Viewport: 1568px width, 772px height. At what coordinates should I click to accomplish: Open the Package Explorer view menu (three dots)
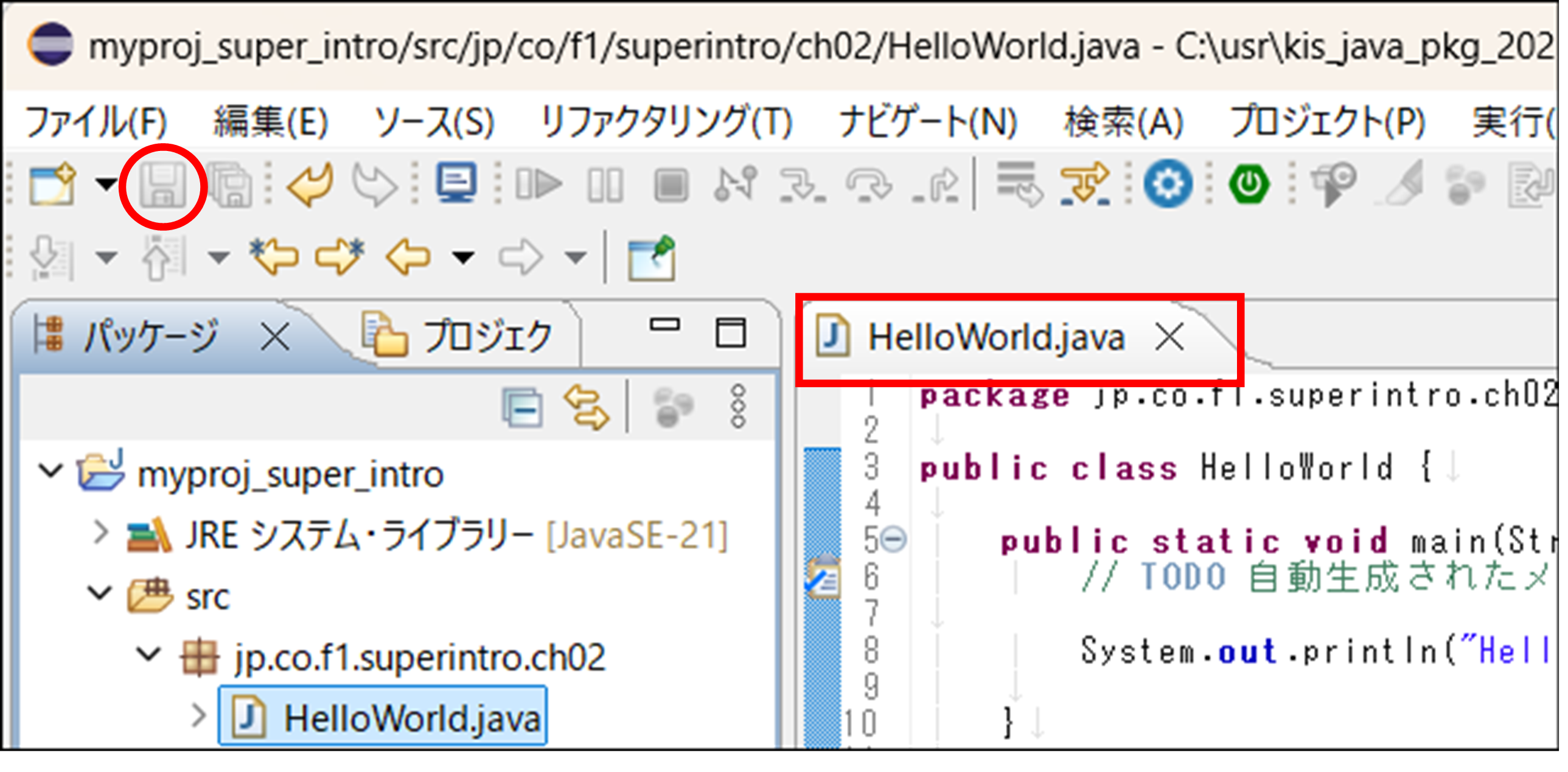(737, 407)
